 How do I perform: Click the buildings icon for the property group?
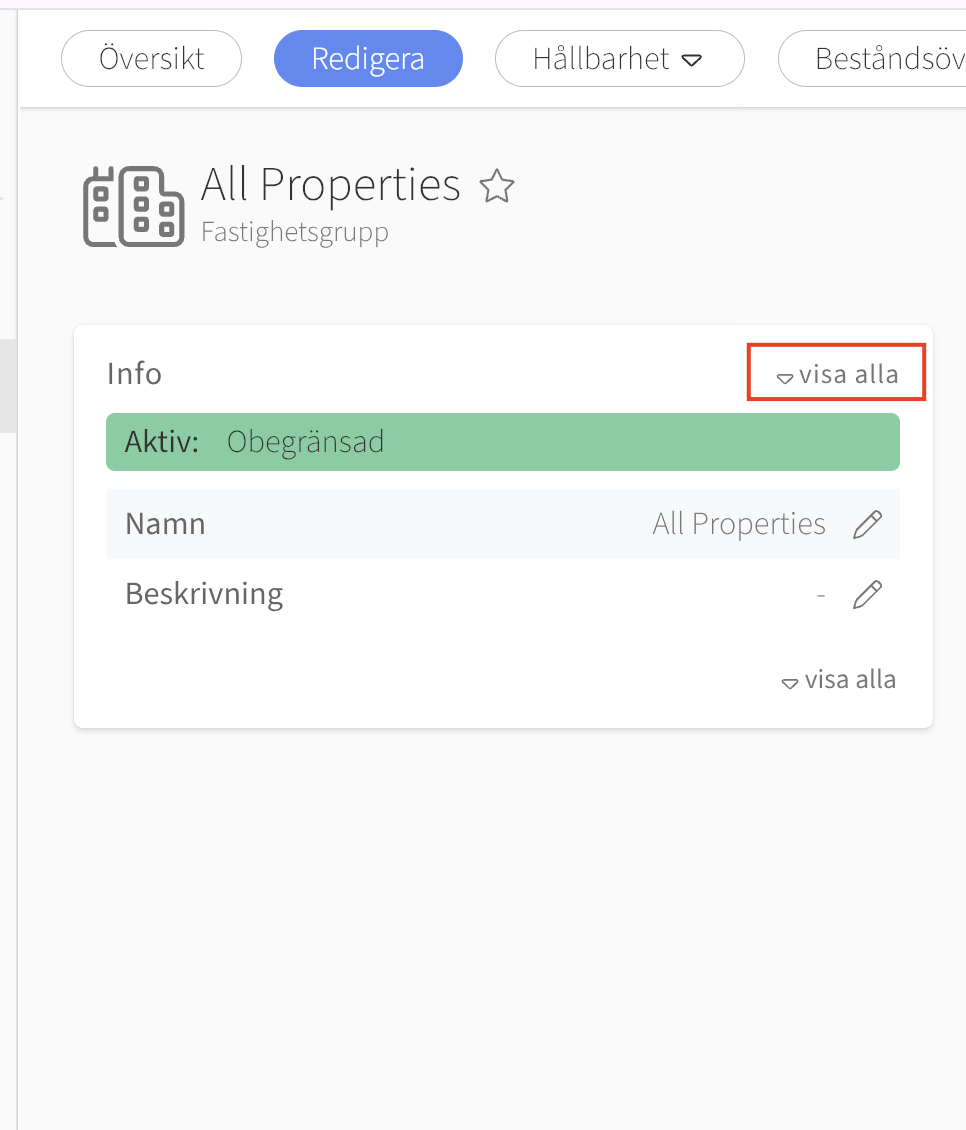pyautogui.click(x=133, y=206)
